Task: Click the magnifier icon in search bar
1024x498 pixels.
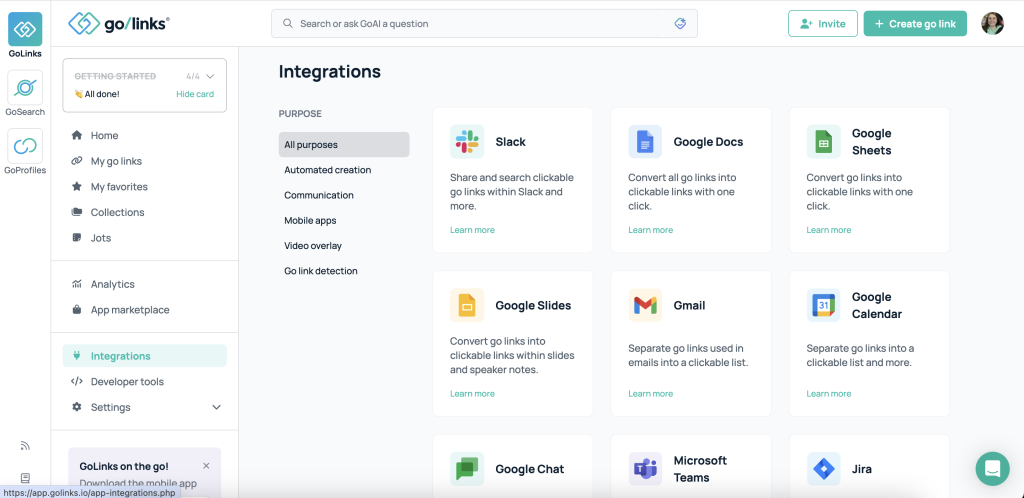Action: pyautogui.click(x=287, y=23)
